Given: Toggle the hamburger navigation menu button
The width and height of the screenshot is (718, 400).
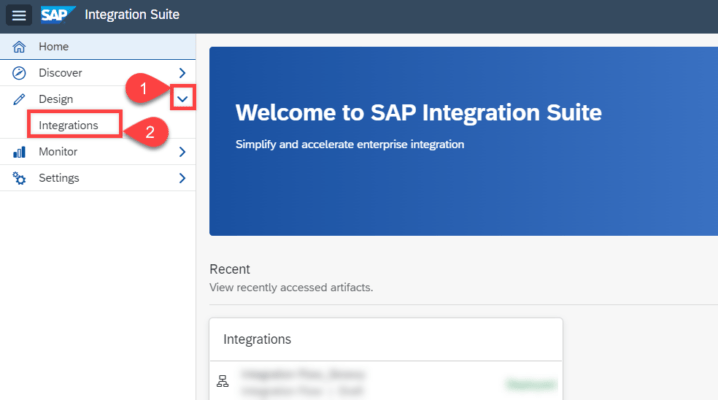Looking at the screenshot, I should tap(20, 15).
